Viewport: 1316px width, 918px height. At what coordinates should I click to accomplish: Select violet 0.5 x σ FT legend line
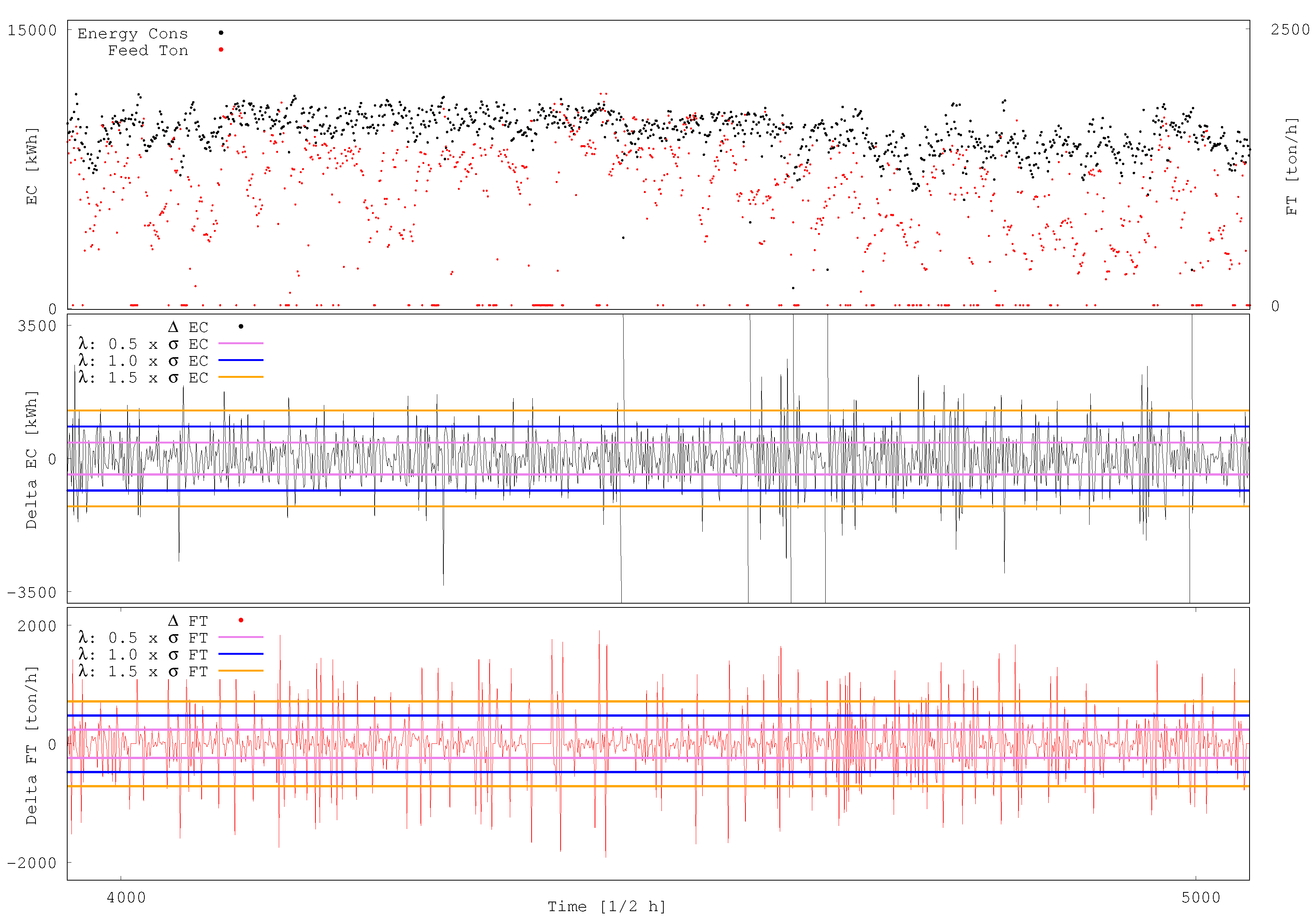pos(241,637)
